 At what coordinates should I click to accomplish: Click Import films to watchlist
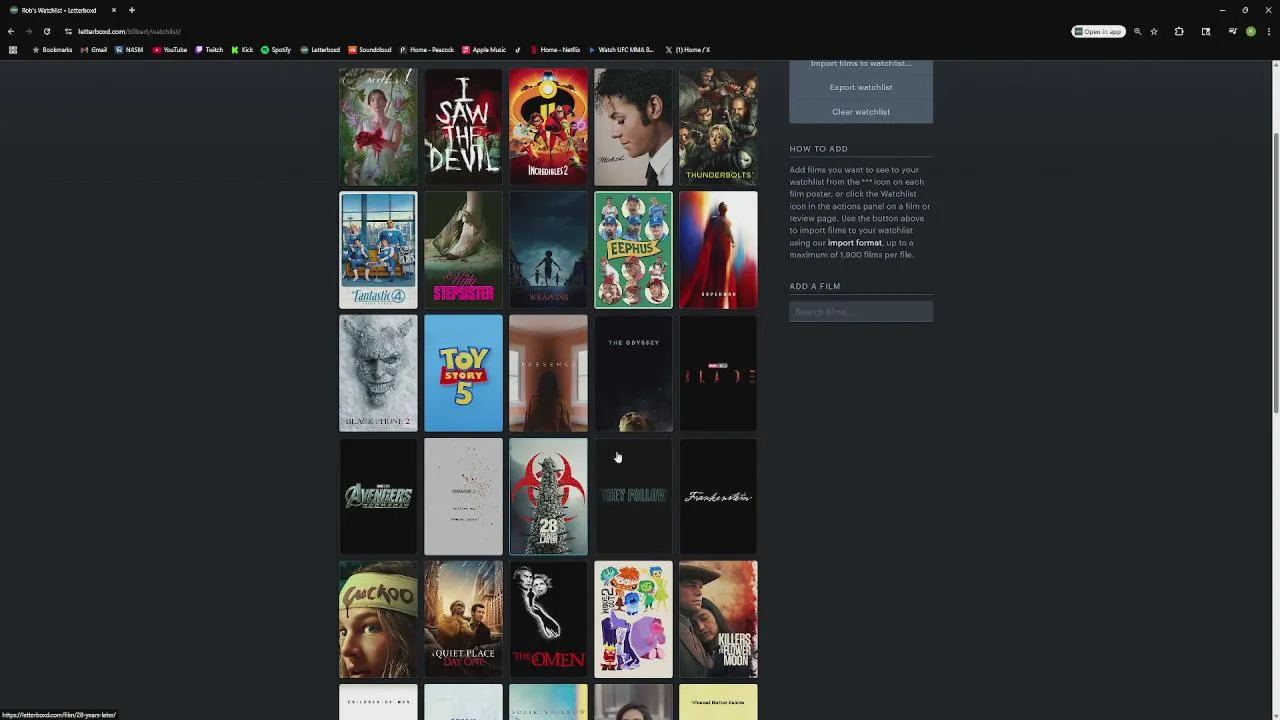[x=861, y=63]
